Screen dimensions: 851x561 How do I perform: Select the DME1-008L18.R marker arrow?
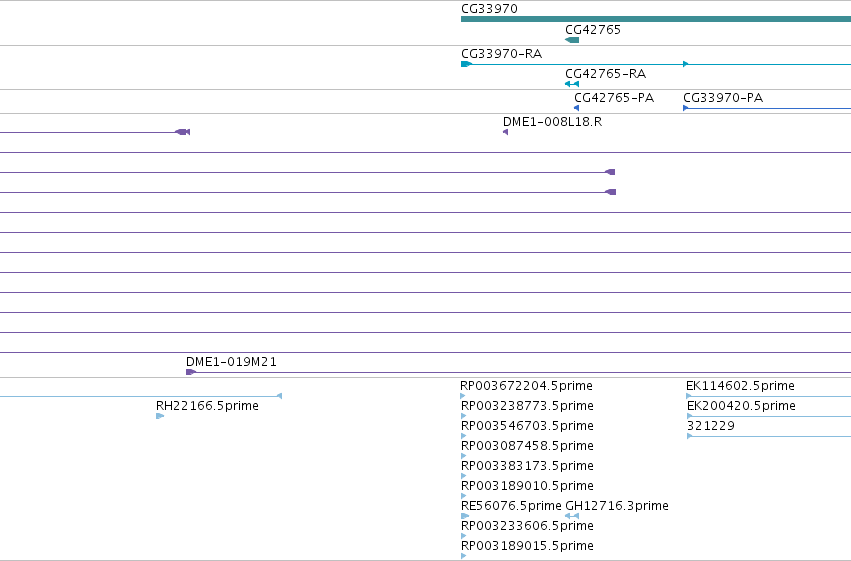[x=505, y=132]
